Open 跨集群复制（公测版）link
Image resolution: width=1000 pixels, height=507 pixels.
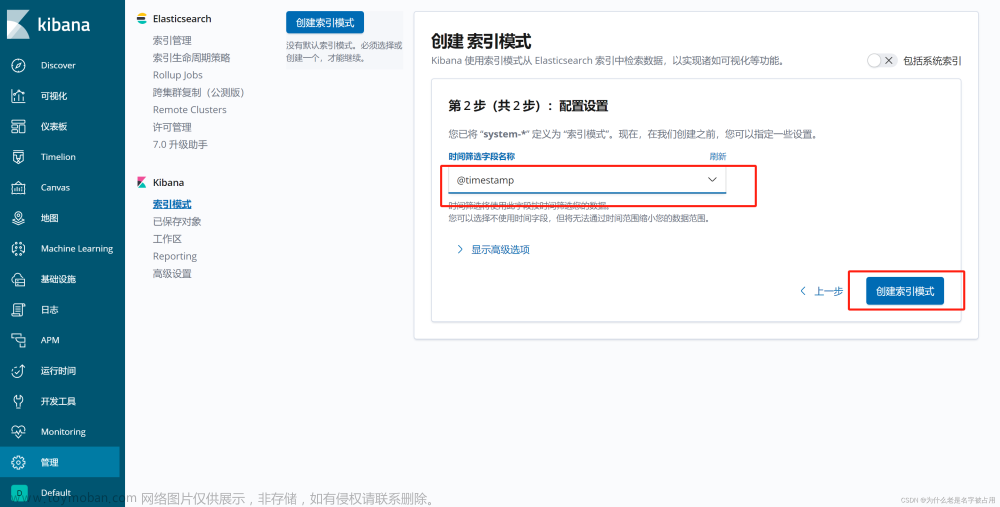point(199,92)
